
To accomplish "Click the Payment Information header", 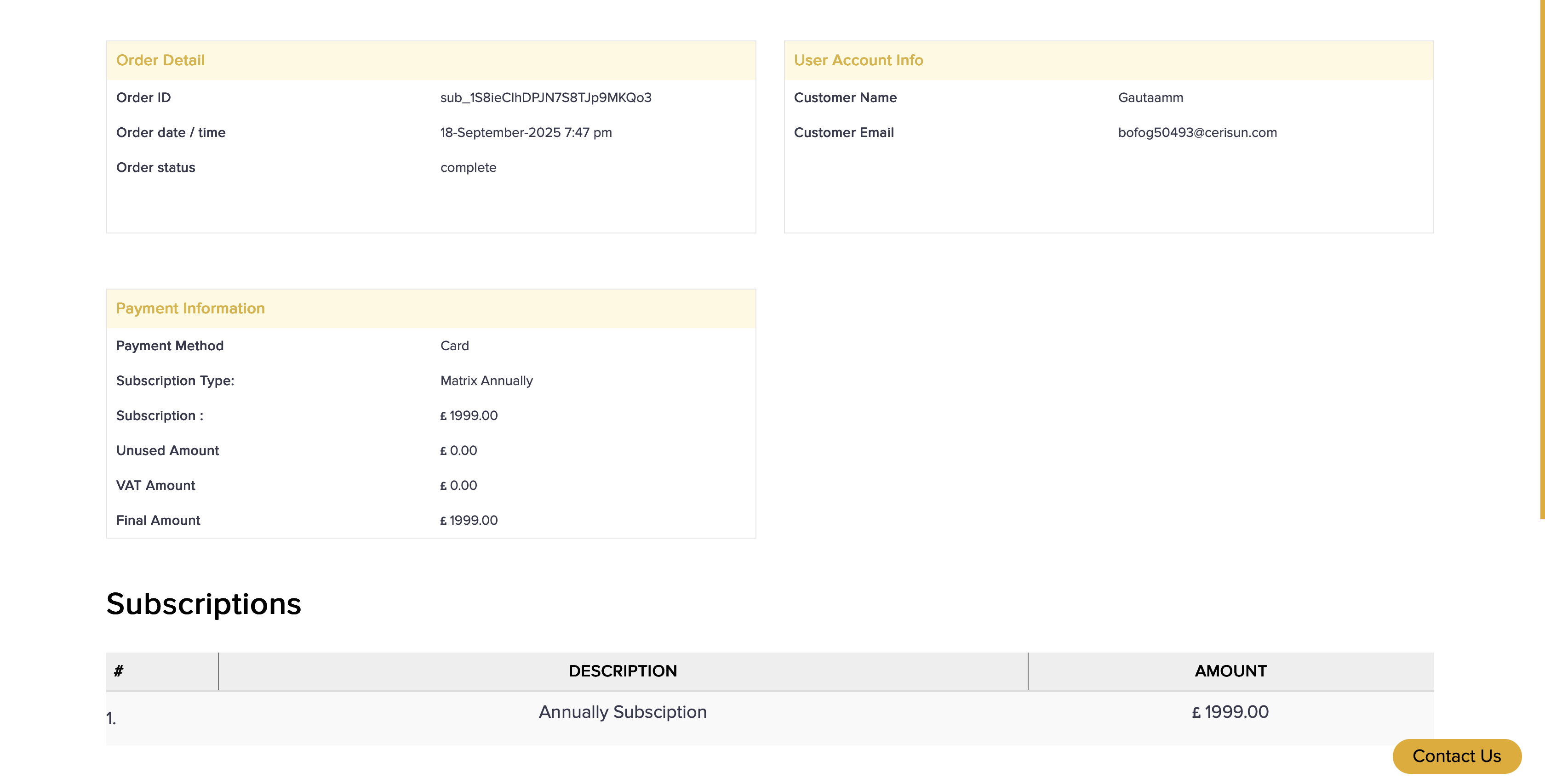I will (190, 308).
